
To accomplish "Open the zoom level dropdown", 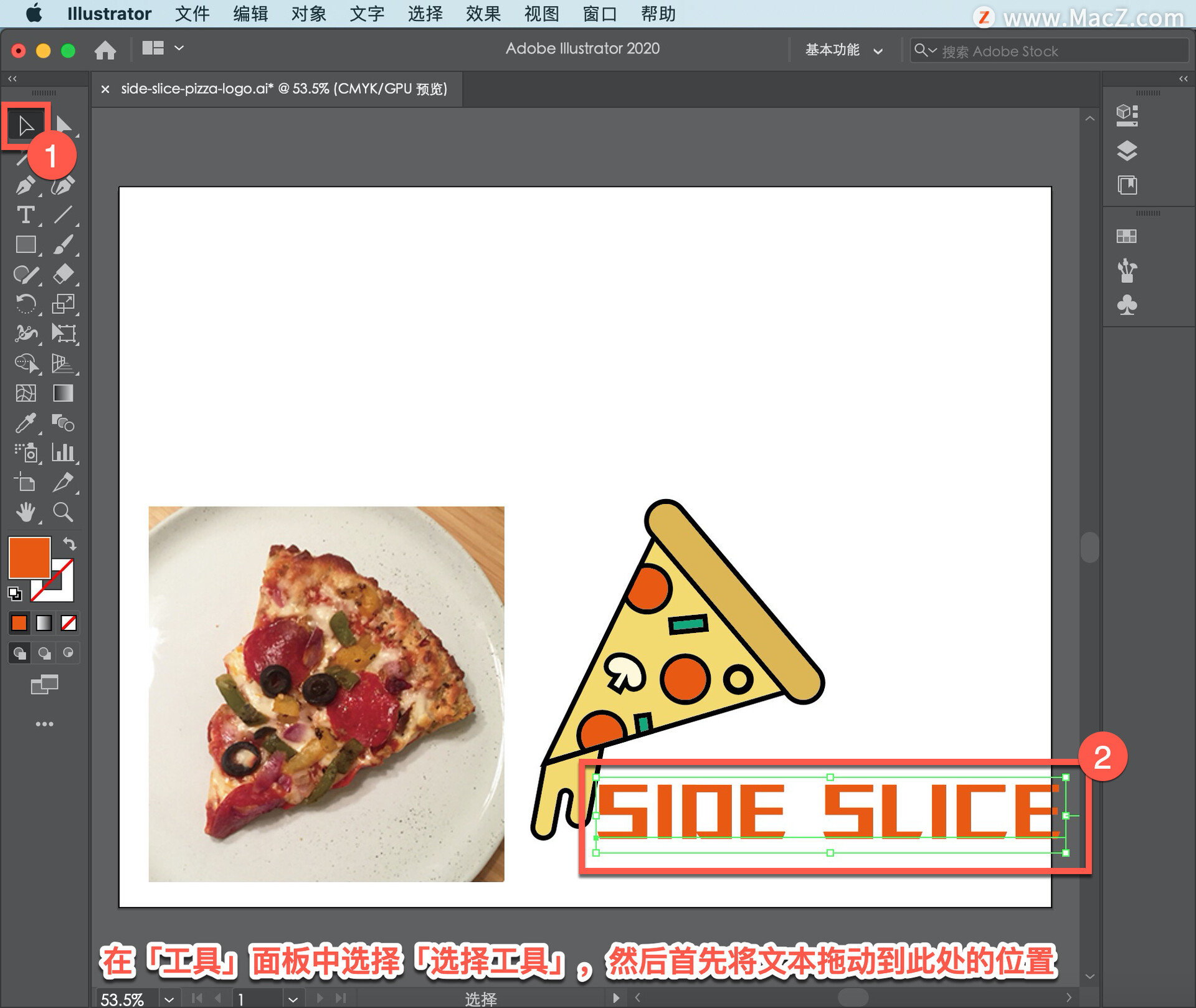I will pos(169,999).
